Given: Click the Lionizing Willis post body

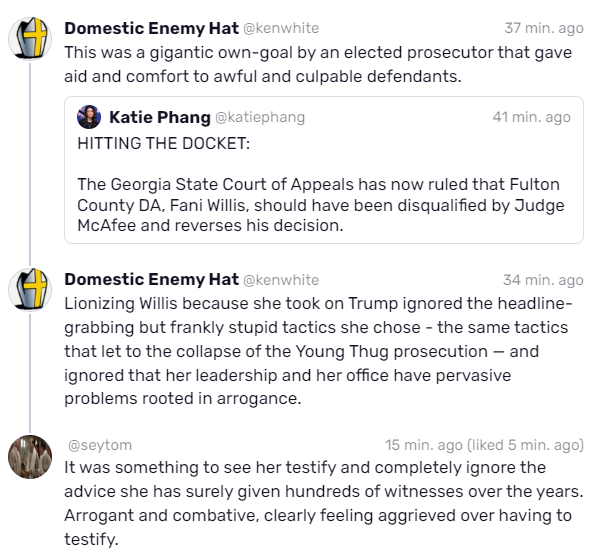Looking at the screenshot, I should (318, 351).
